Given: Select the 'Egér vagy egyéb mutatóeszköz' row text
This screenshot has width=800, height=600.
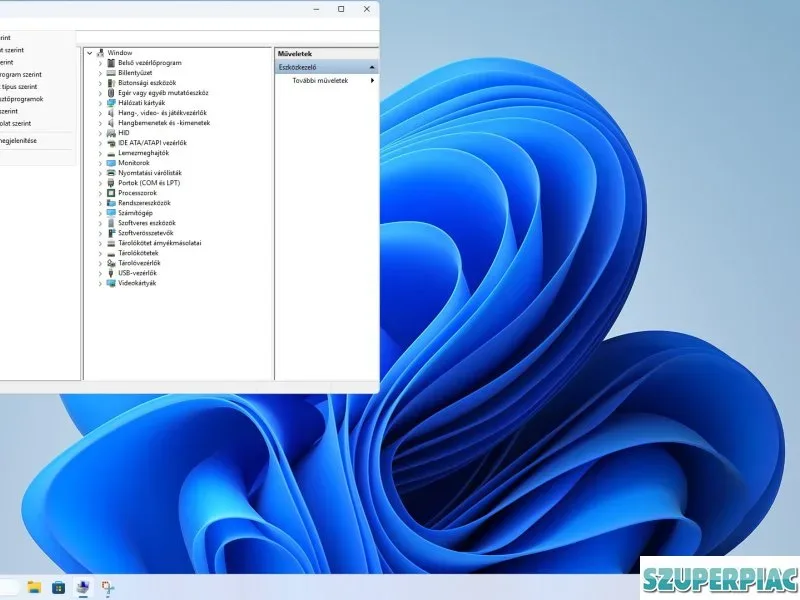Looking at the screenshot, I should click(x=163, y=93).
